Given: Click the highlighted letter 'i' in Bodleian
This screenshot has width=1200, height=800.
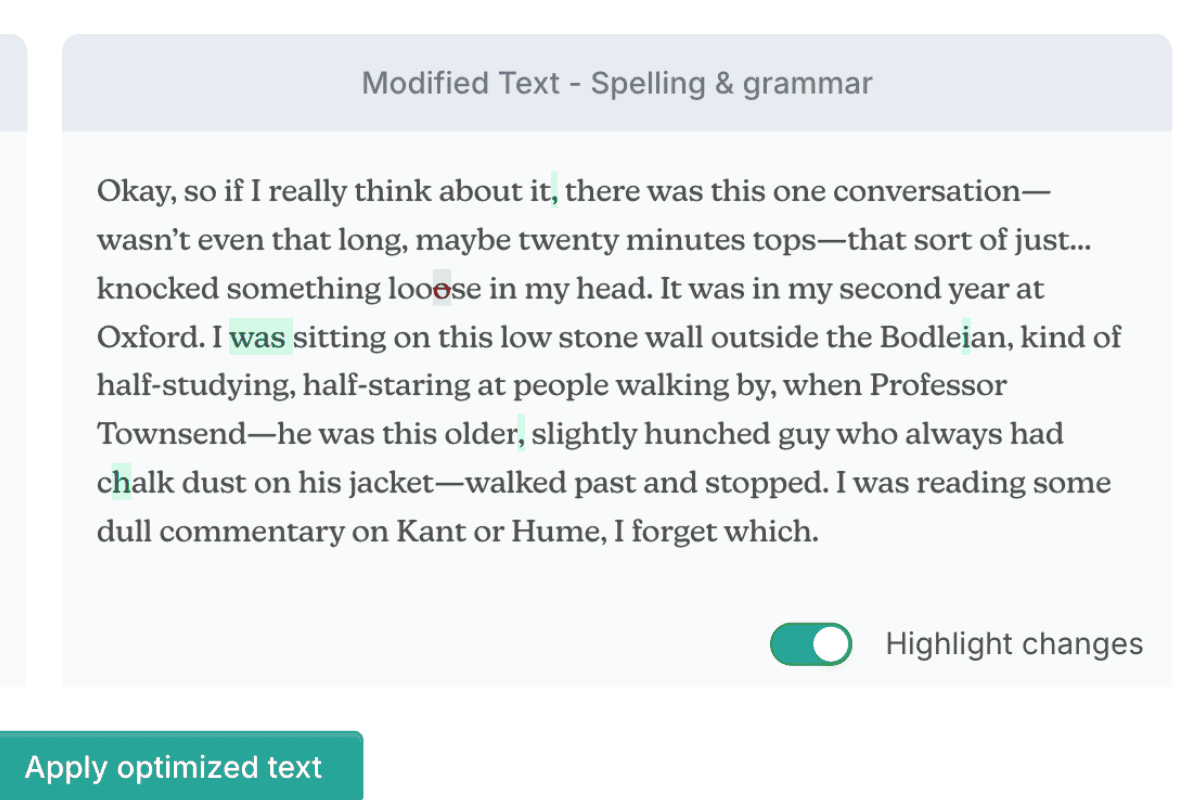Looking at the screenshot, I should (x=966, y=337).
